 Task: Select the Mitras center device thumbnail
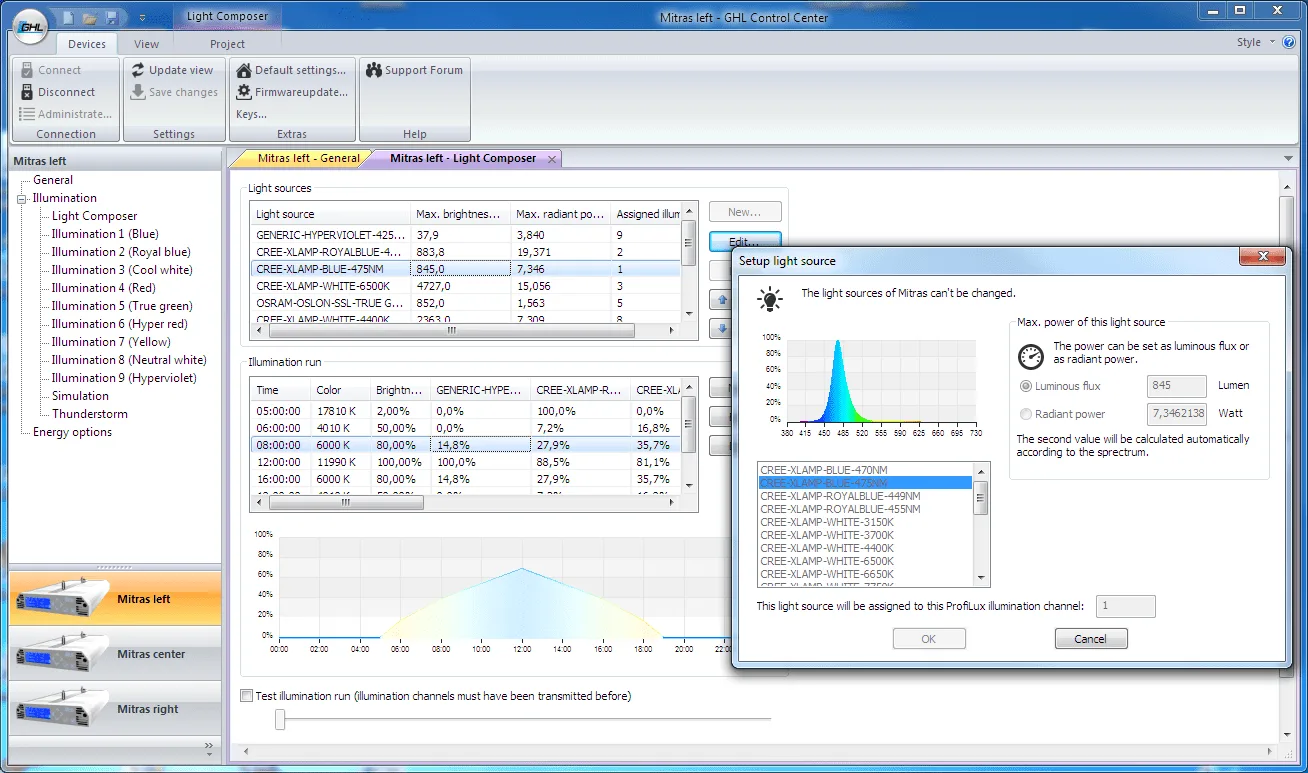58,655
